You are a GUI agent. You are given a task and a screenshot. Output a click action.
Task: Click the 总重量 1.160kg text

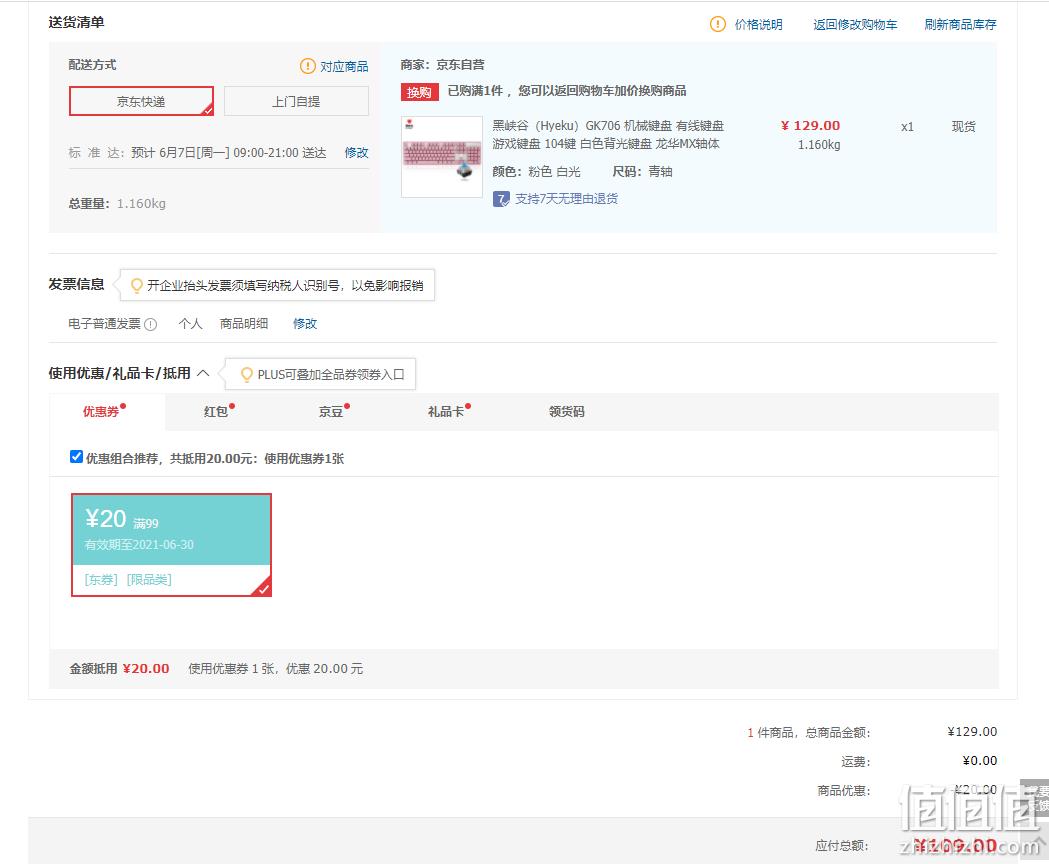click(x=117, y=203)
